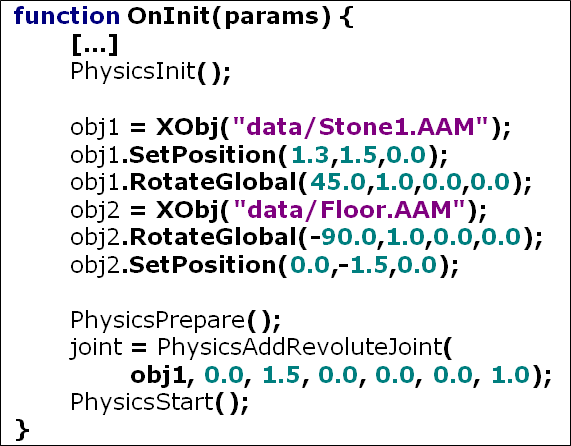The image size is (571, 446).
Task: Click the bold obj1 joint argument
Action: tap(158, 375)
